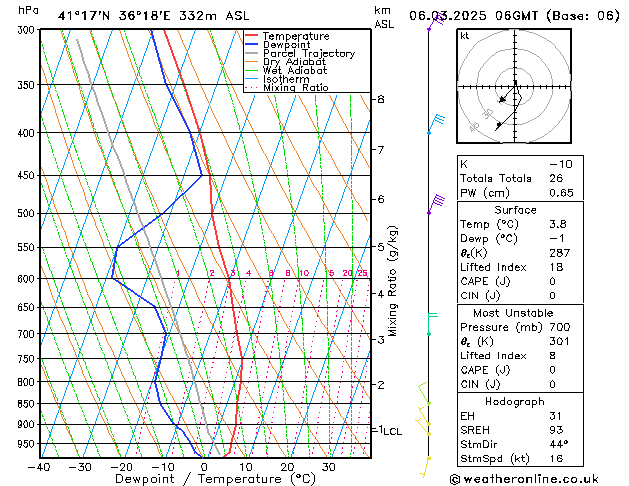This screenshot has width=629, height=486.
Task: Click the purple wind barb near 500 hPa
Action: pyautogui.click(x=435, y=202)
